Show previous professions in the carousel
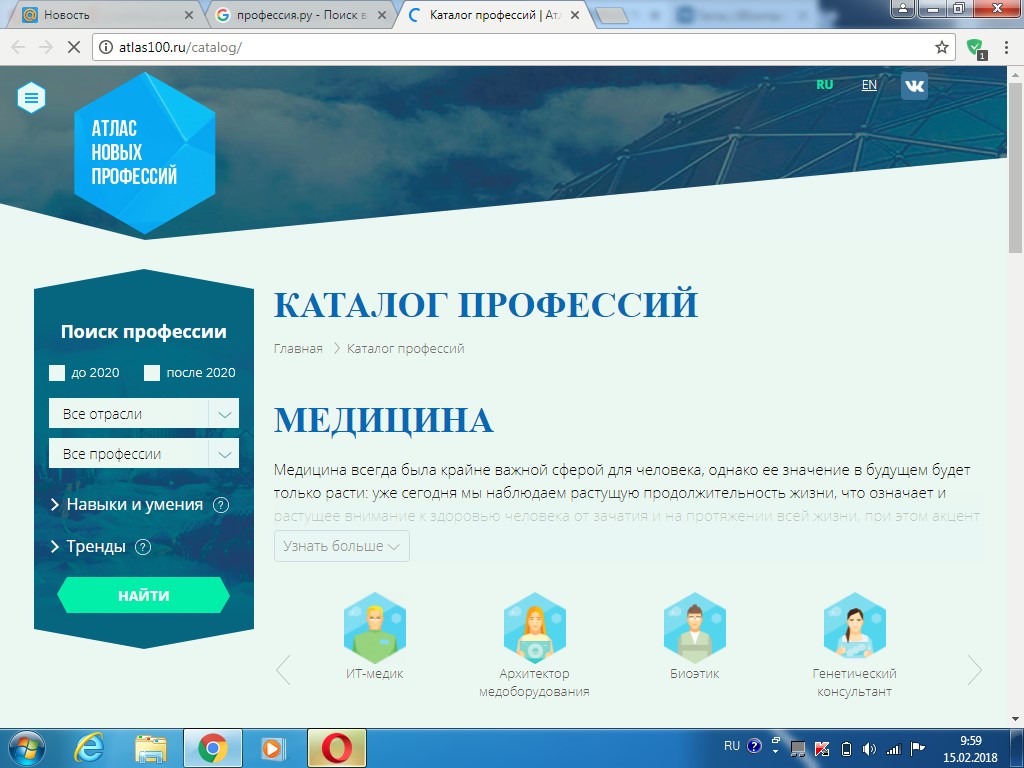 283,670
